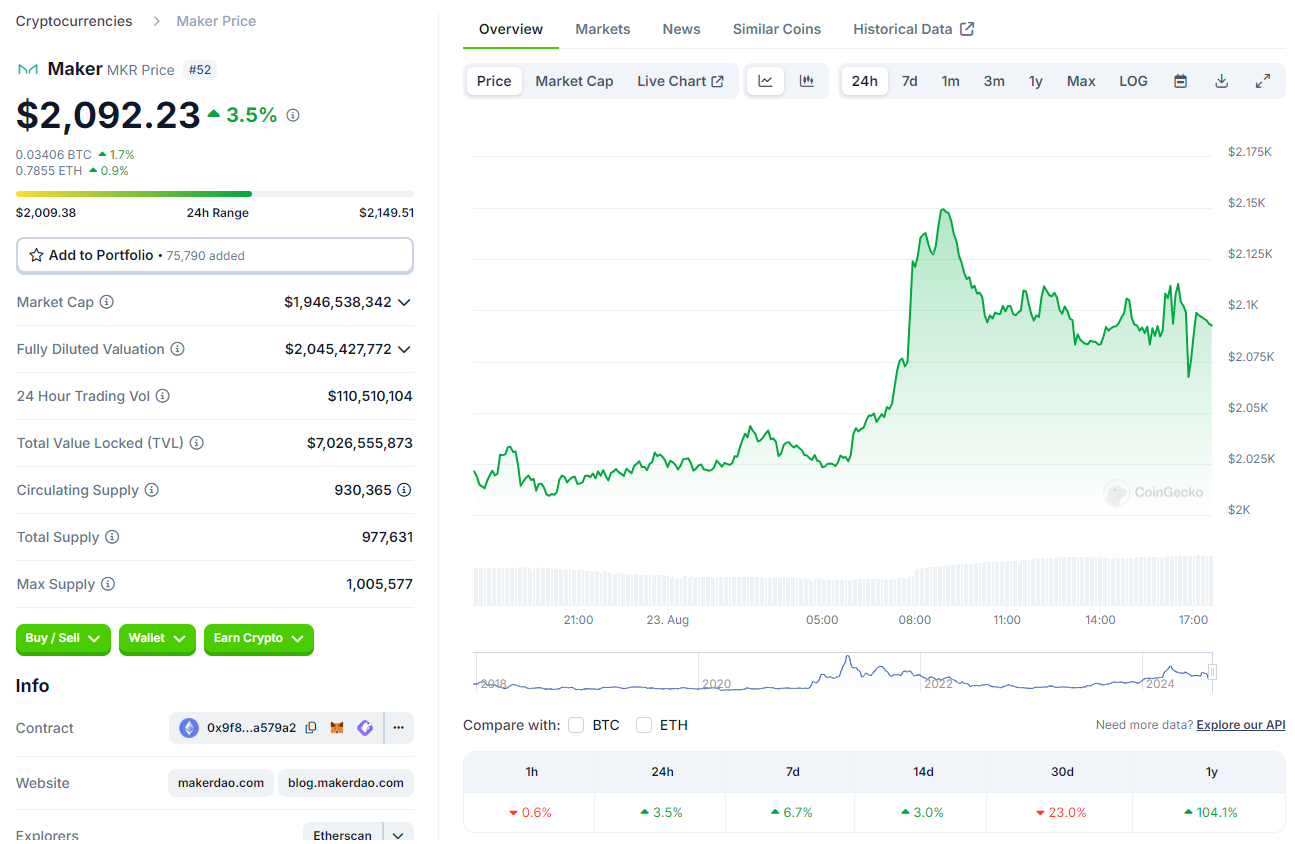Add Maker to Portfolio
Viewport: 1295px width, 844px height.
pos(214,255)
